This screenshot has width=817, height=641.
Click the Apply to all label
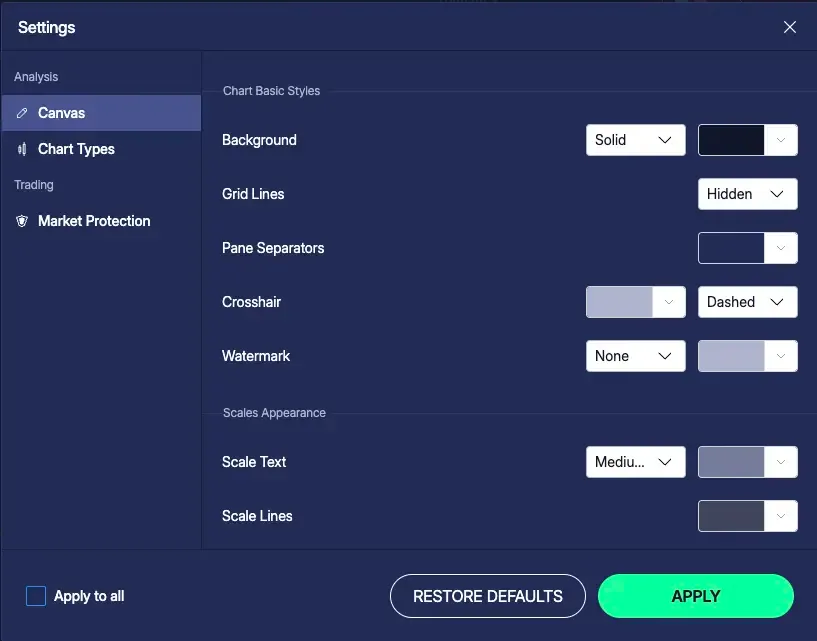[x=89, y=596]
